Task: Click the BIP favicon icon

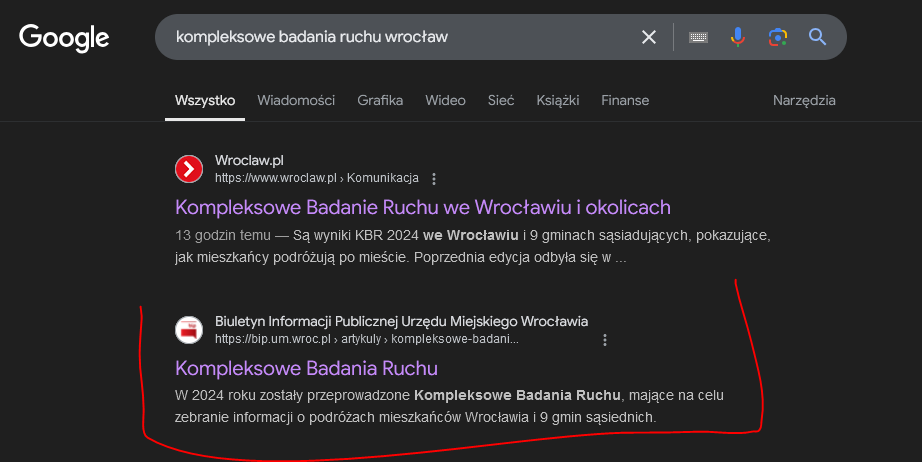Action: point(189,330)
